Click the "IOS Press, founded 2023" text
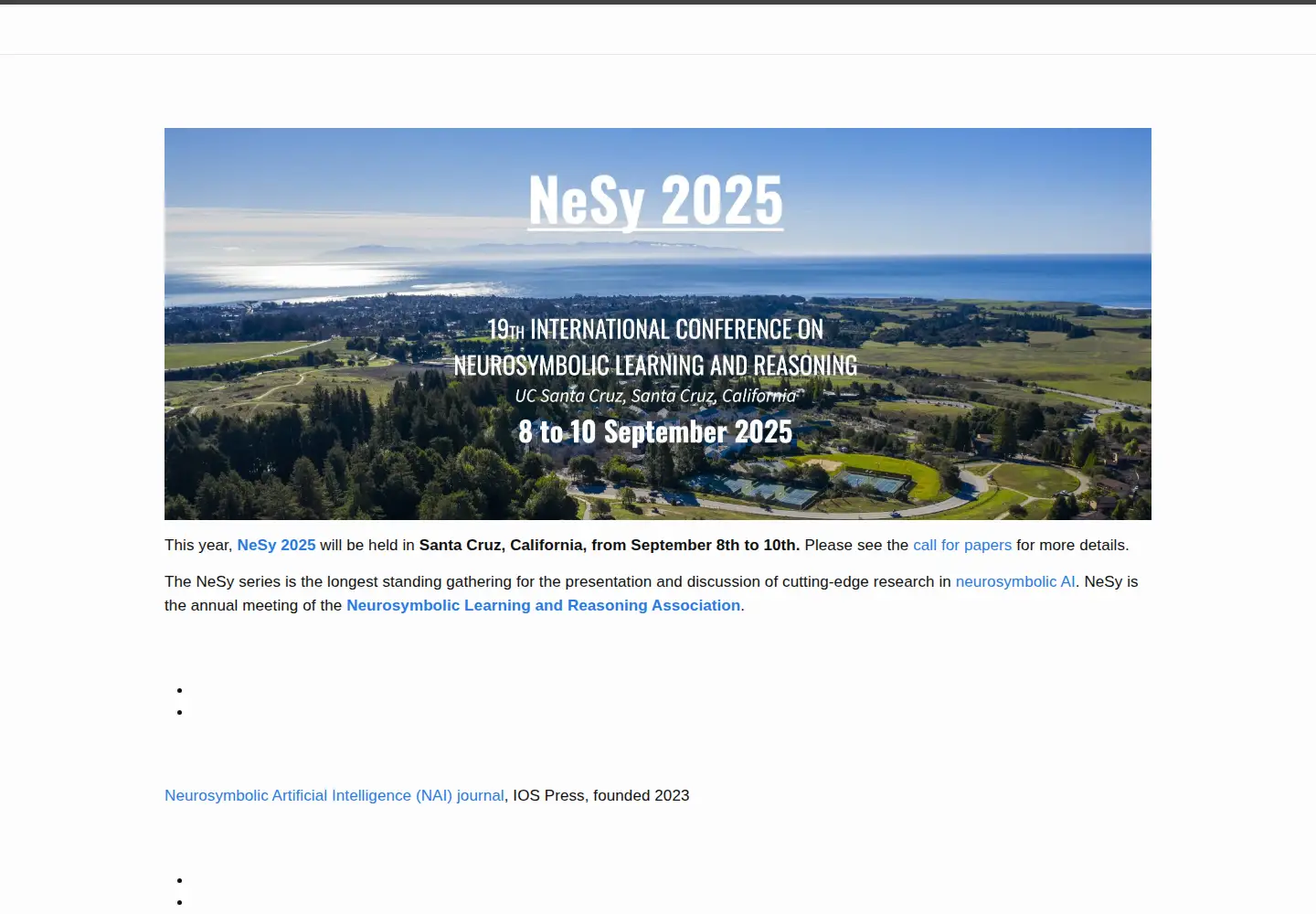1316x914 pixels. (x=601, y=795)
